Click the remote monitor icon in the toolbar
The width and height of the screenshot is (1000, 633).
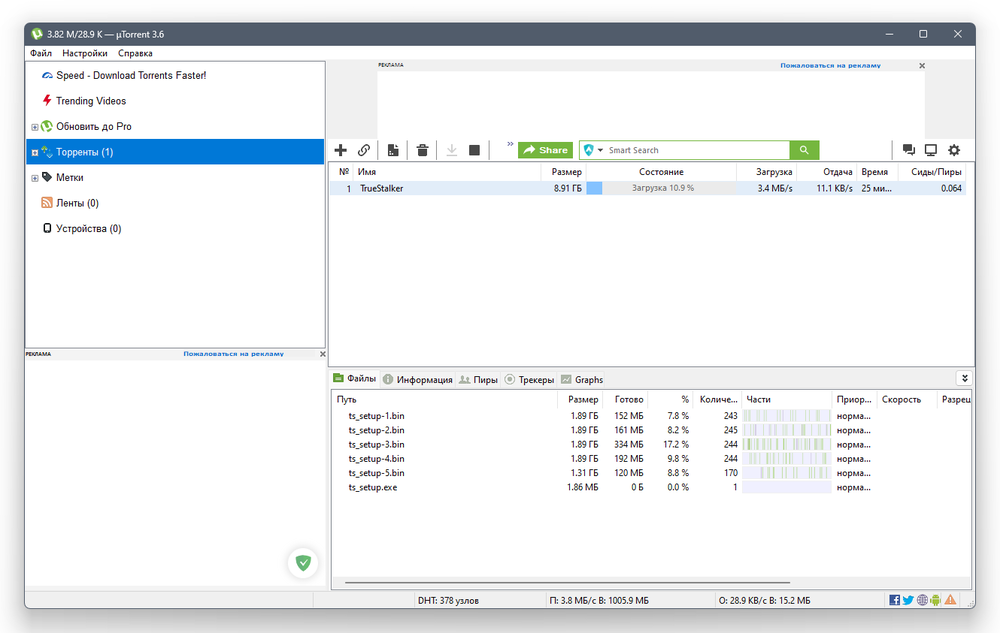pyautogui.click(x=931, y=150)
